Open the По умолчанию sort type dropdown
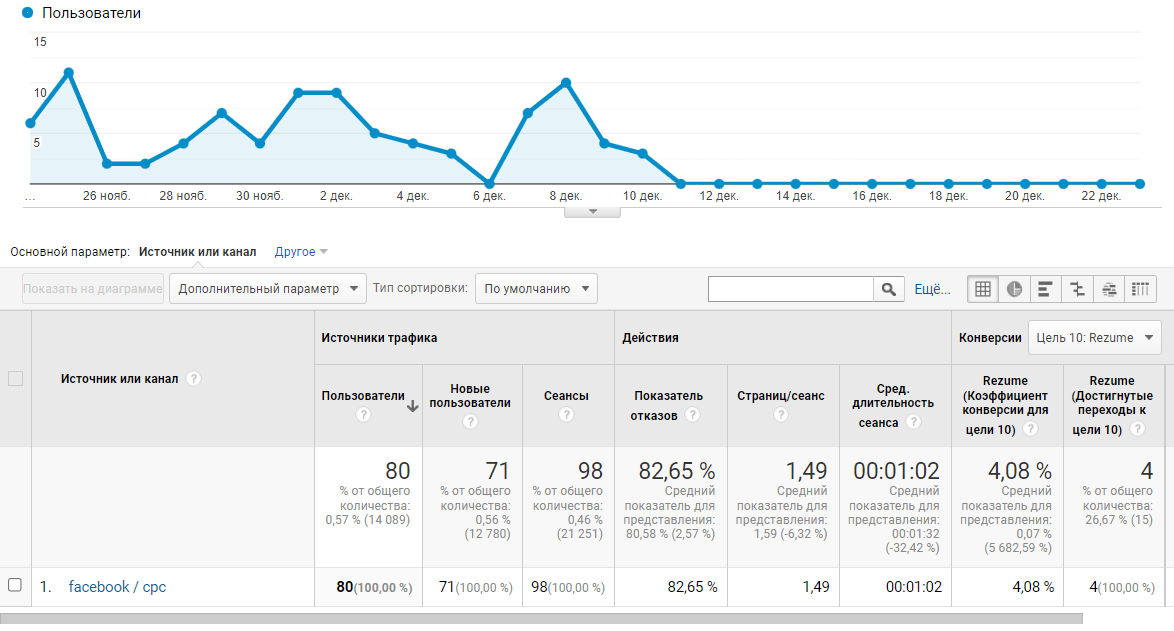The height and width of the screenshot is (631, 1174). 535,289
